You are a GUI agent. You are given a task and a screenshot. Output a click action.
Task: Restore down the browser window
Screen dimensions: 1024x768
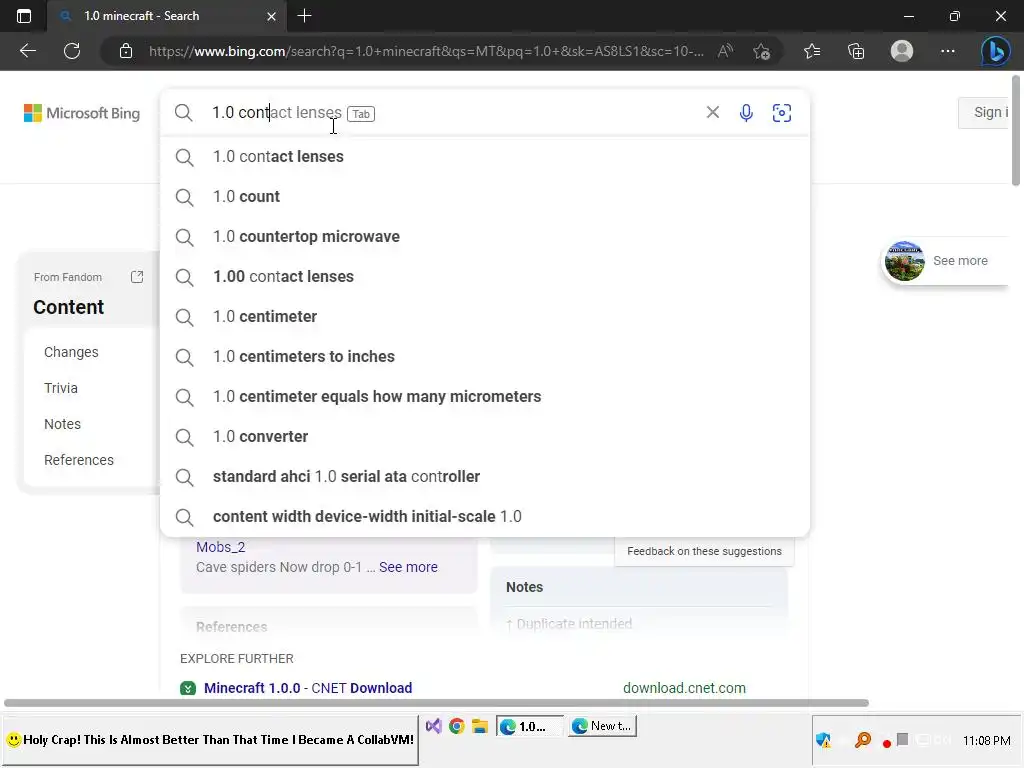[954, 16]
